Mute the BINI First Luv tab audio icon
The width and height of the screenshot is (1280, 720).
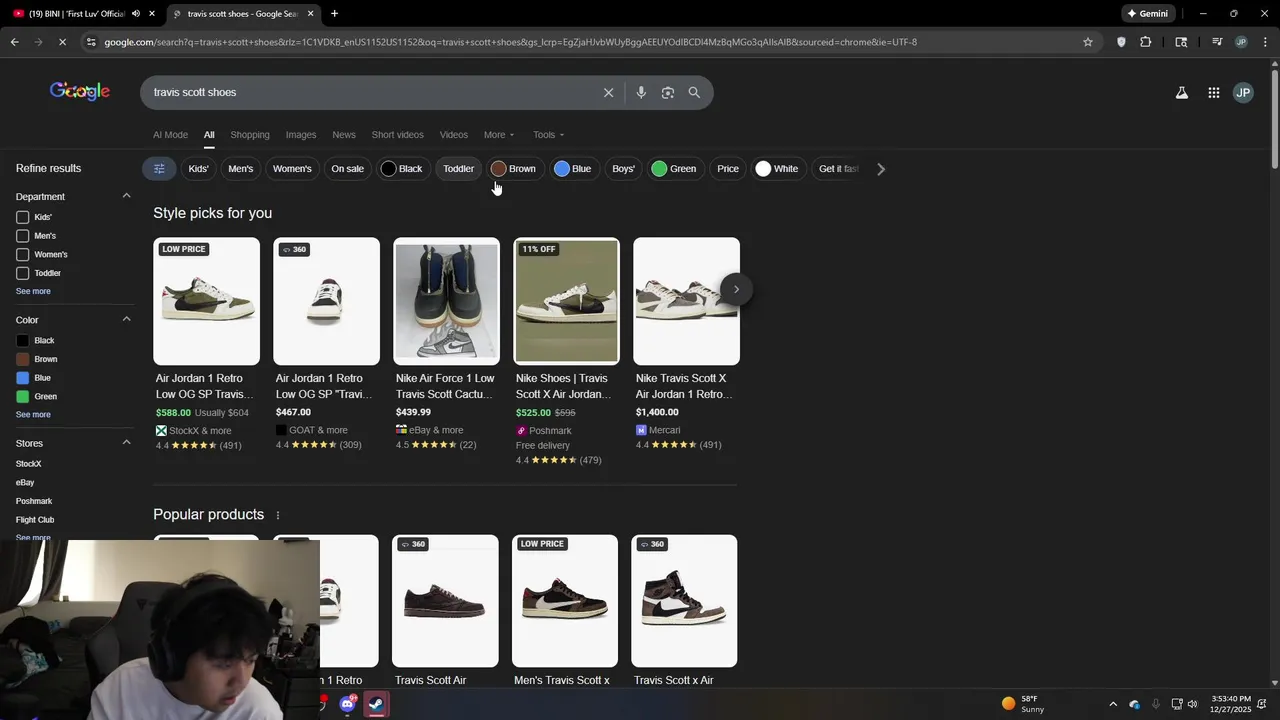(136, 13)
